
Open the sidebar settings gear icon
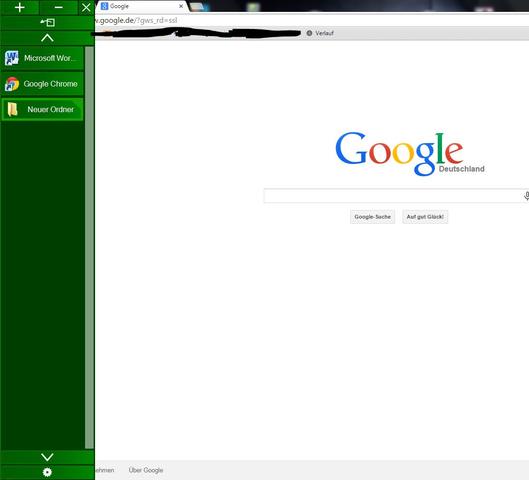click(x=47, y=472)
